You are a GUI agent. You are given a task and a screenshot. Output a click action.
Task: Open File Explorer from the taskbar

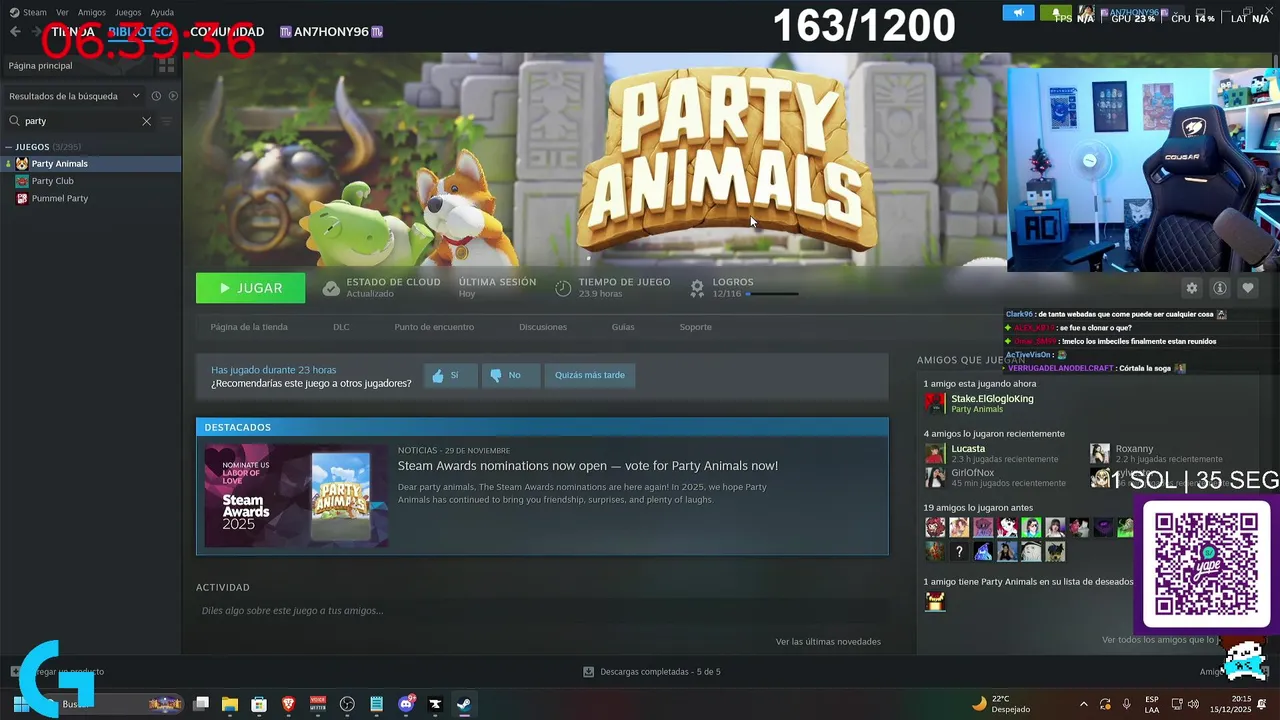tap(230, 704)
